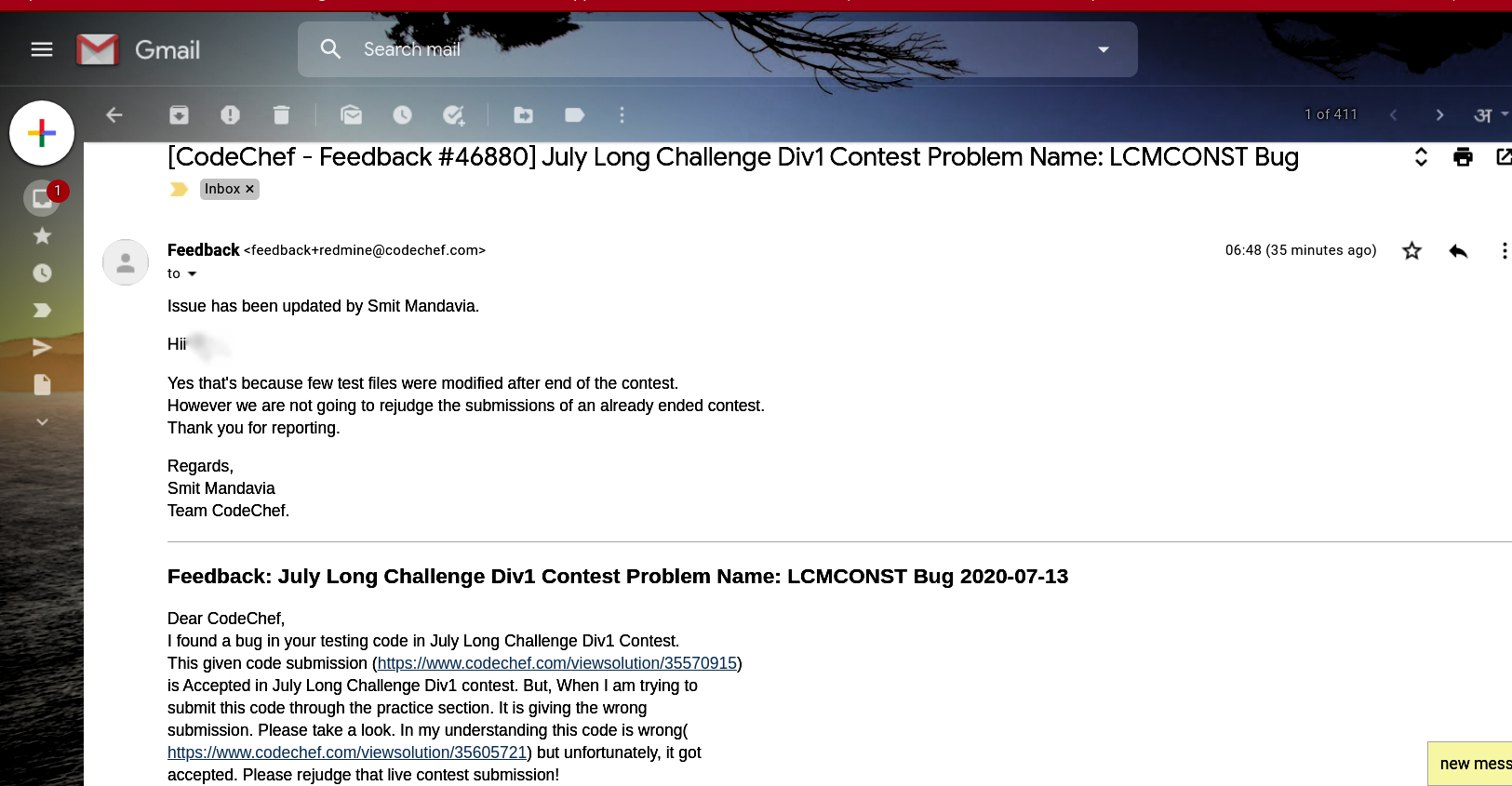The height and width of the screenshot is (786, 1512).
Task: Snooze this email
Action: click(x=402, y=114)
